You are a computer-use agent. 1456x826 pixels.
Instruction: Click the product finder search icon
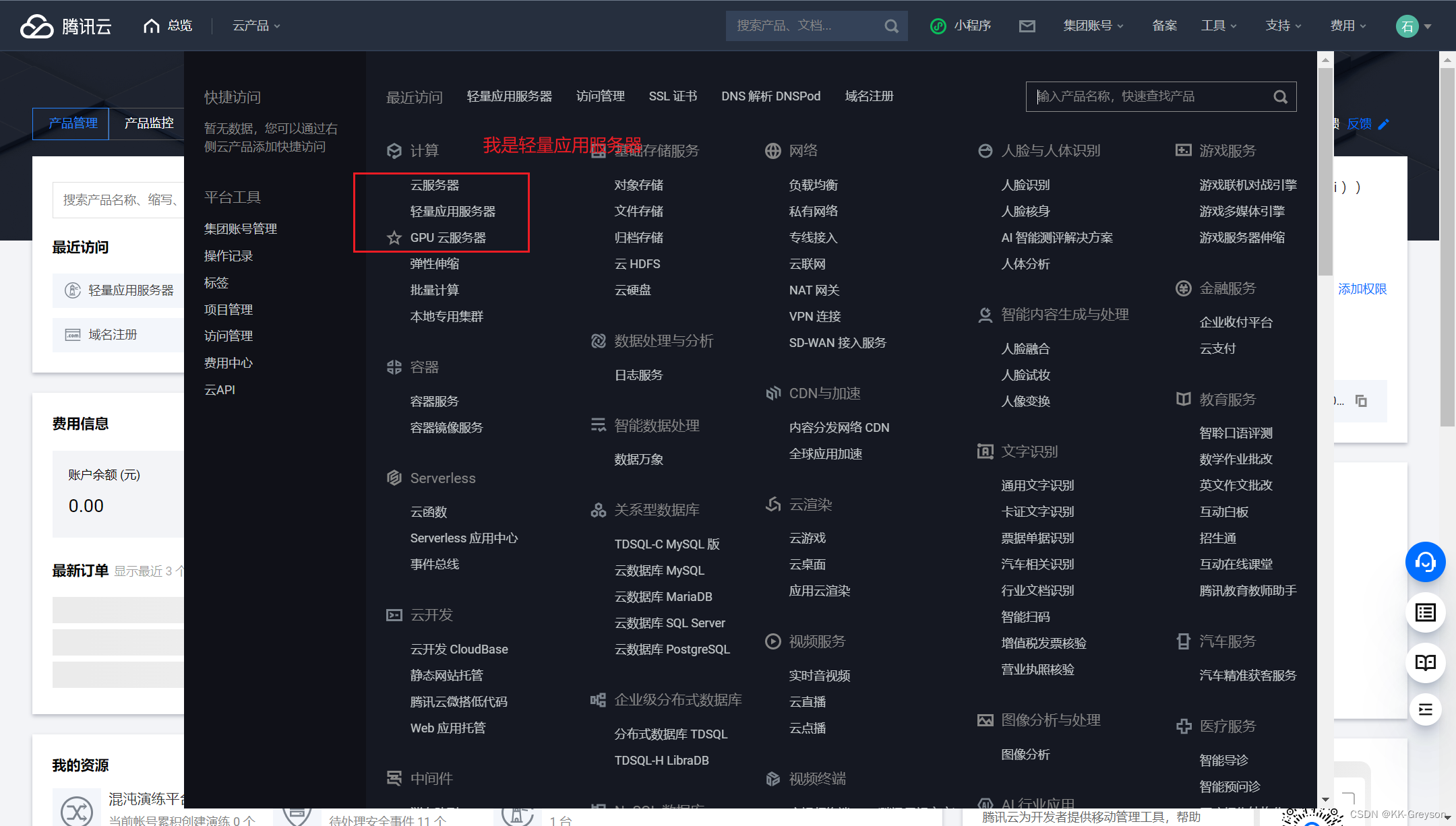point(1280,97)
